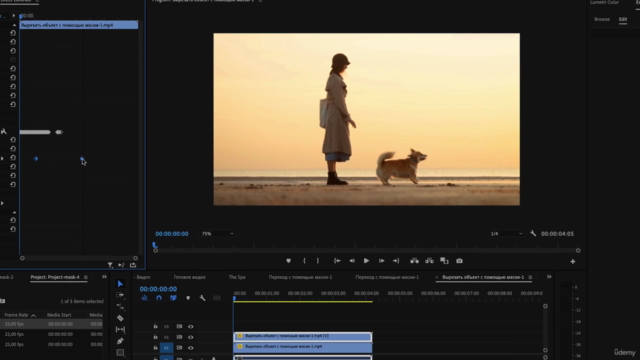This screenshot has width=640, height=360.
Task: Select the Project: Project-mask-4 tab
Action: (x=55, y=277)
